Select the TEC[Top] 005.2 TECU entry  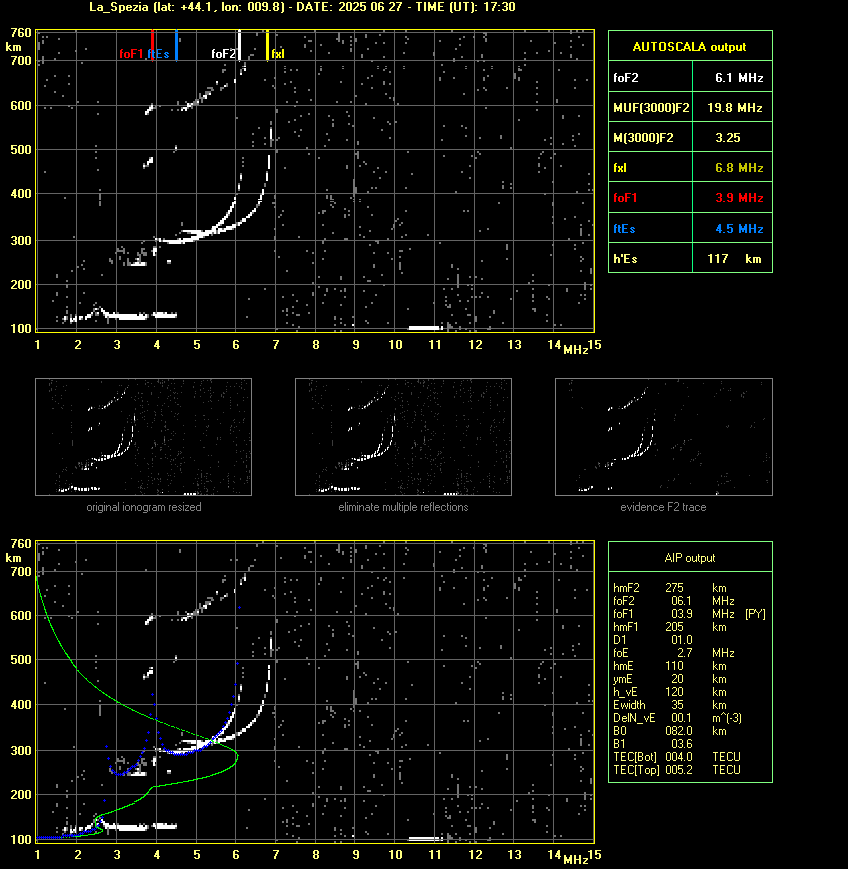[677, 770]
